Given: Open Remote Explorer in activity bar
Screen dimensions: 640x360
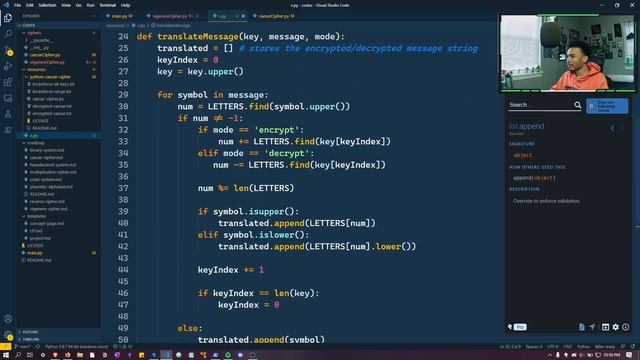Looking at the screenshot, I should (8, 98).
